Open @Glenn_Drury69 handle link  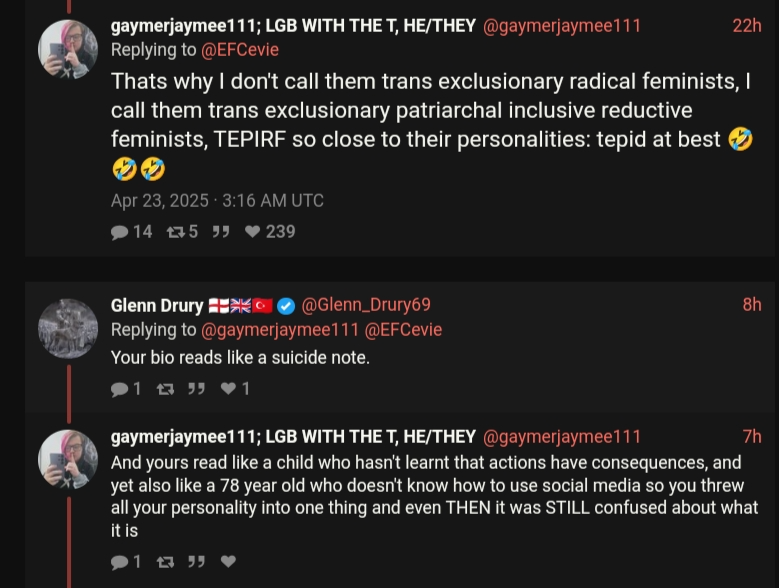(x=366, y=304)
